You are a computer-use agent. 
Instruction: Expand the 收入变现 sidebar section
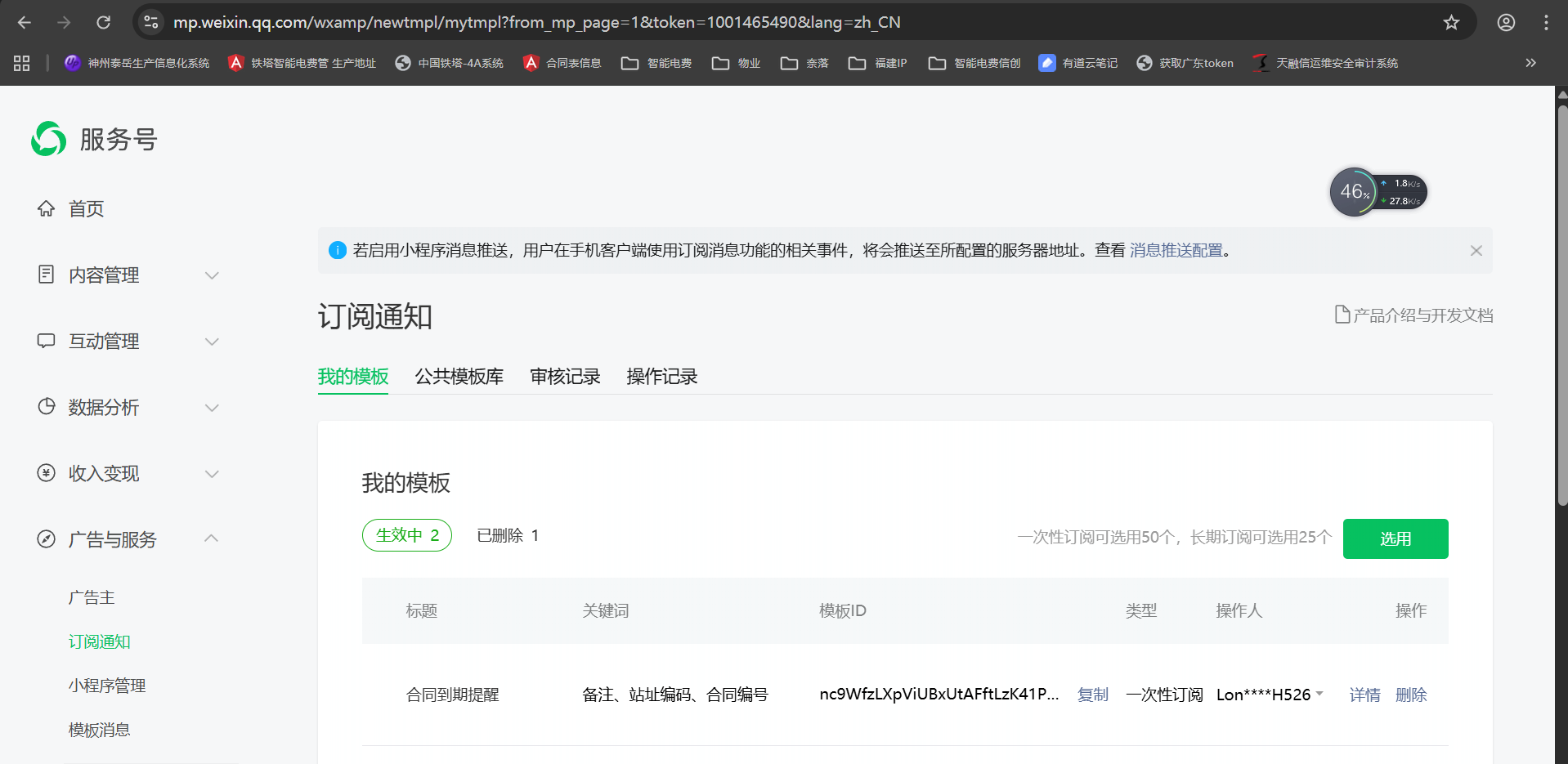pos(128,474)
